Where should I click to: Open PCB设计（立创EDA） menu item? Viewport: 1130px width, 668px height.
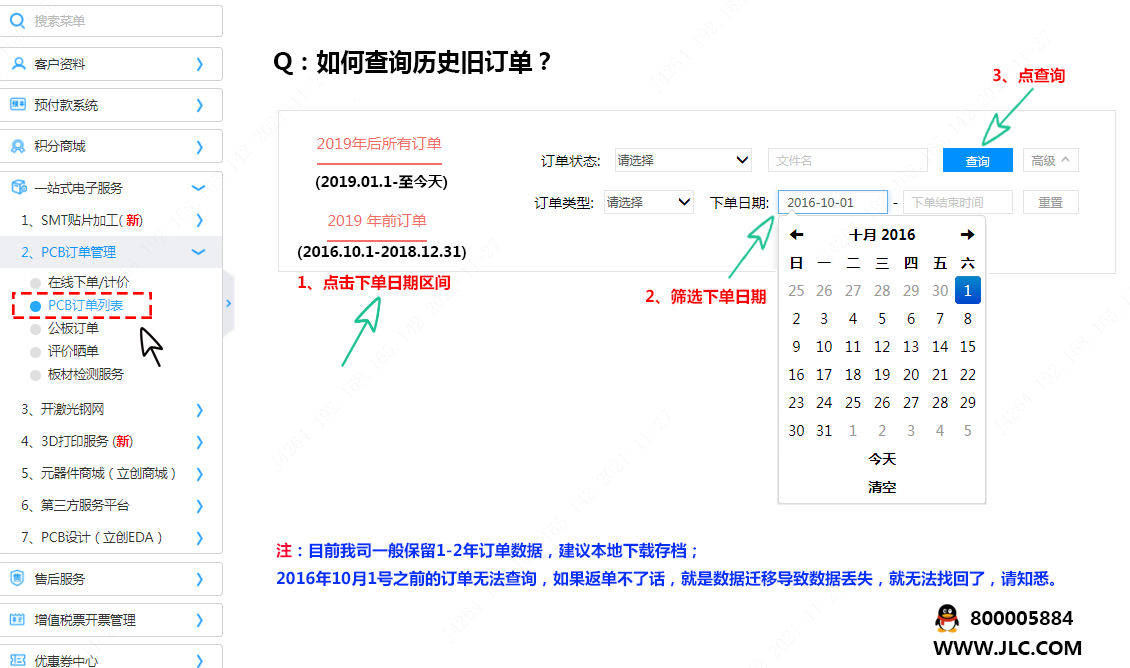pos(111,537)
